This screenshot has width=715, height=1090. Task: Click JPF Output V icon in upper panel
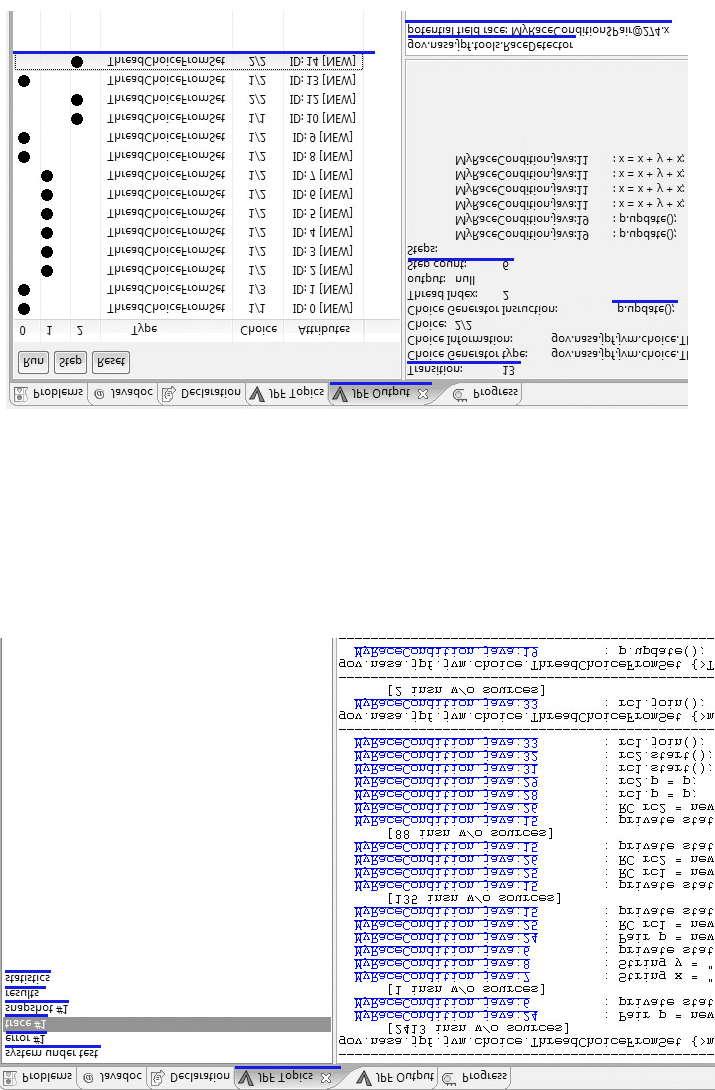[x=340, y=394]
